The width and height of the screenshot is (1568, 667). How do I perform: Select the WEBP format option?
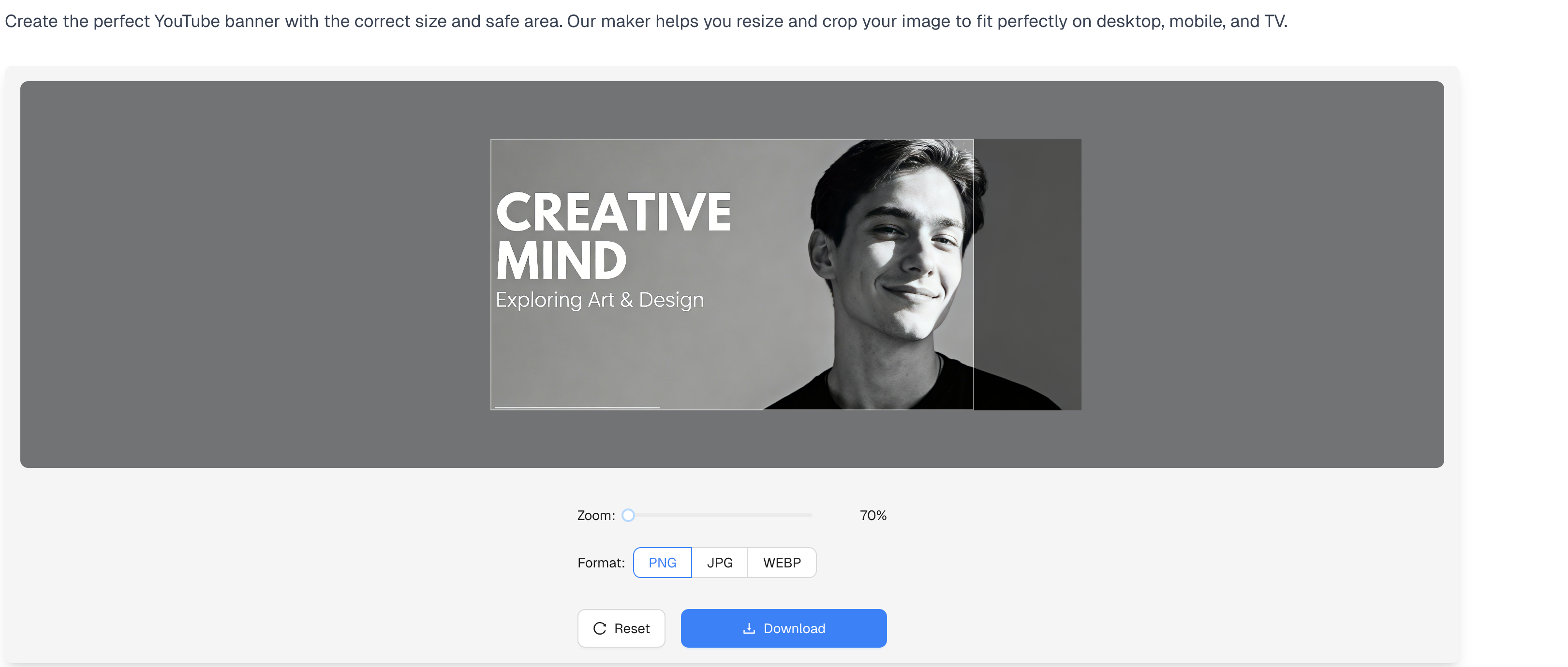click(782, 563)
